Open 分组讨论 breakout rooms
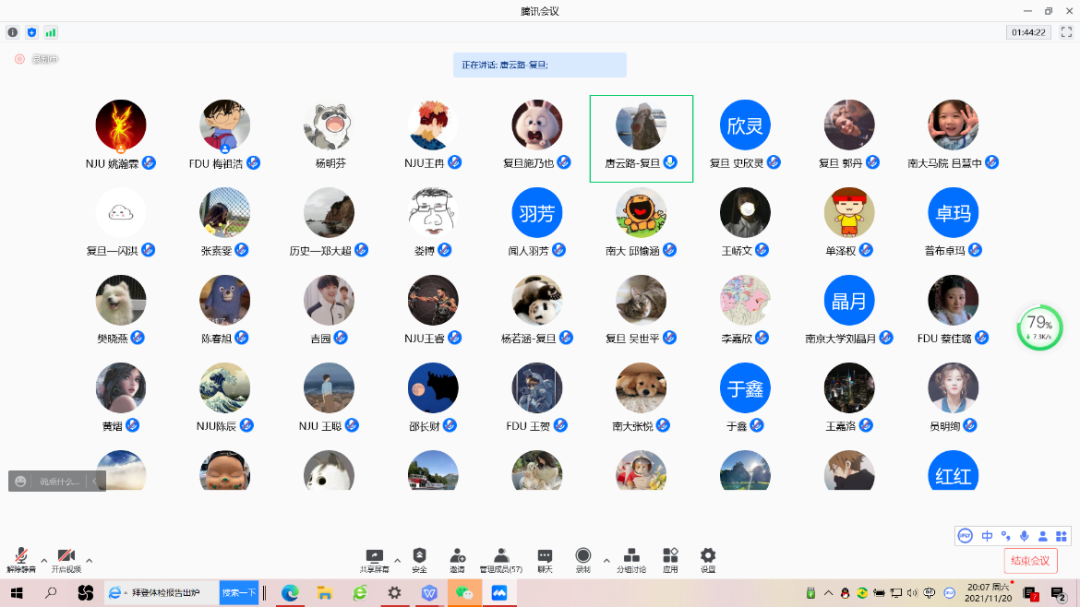Image resolution: width=1080 pixels, height=607 pixels. click(631, 559)
